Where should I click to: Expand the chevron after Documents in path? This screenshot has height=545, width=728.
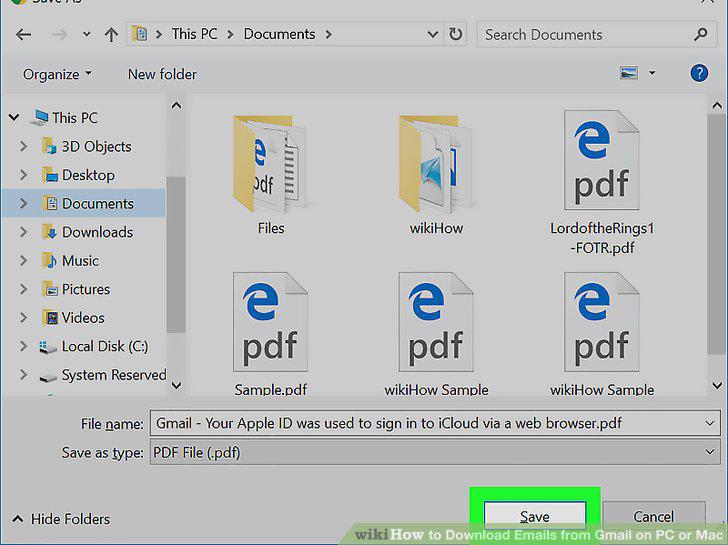click(329, 34)
